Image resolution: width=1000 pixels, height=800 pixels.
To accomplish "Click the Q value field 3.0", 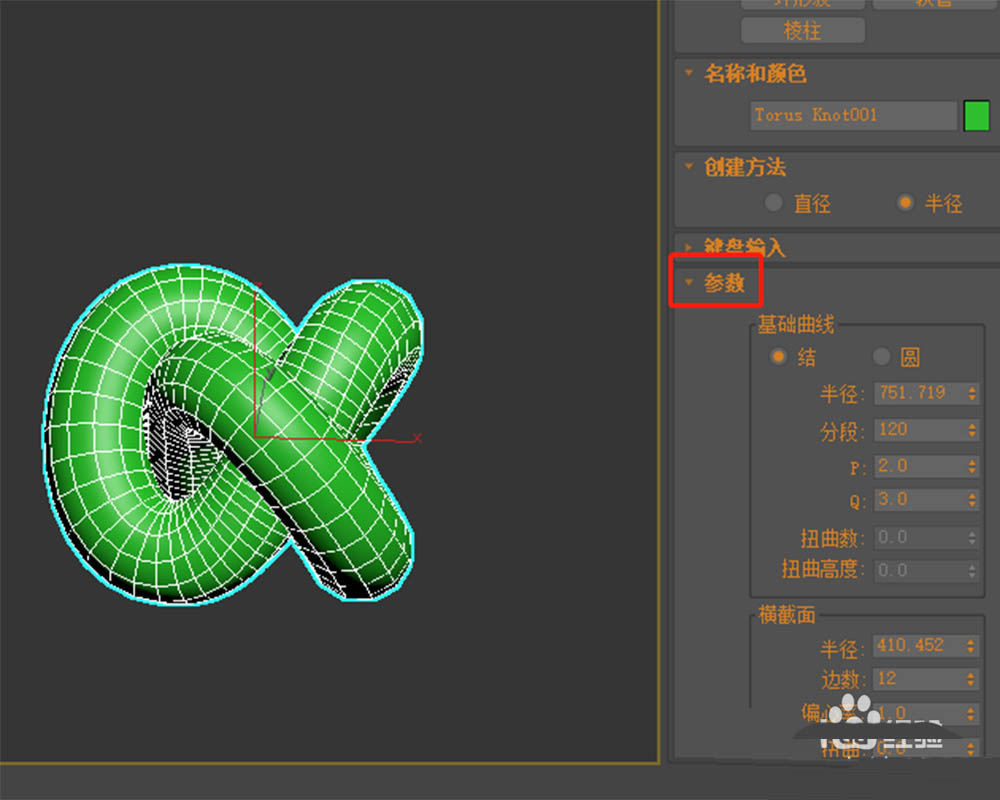I will (x=920, y=500).
